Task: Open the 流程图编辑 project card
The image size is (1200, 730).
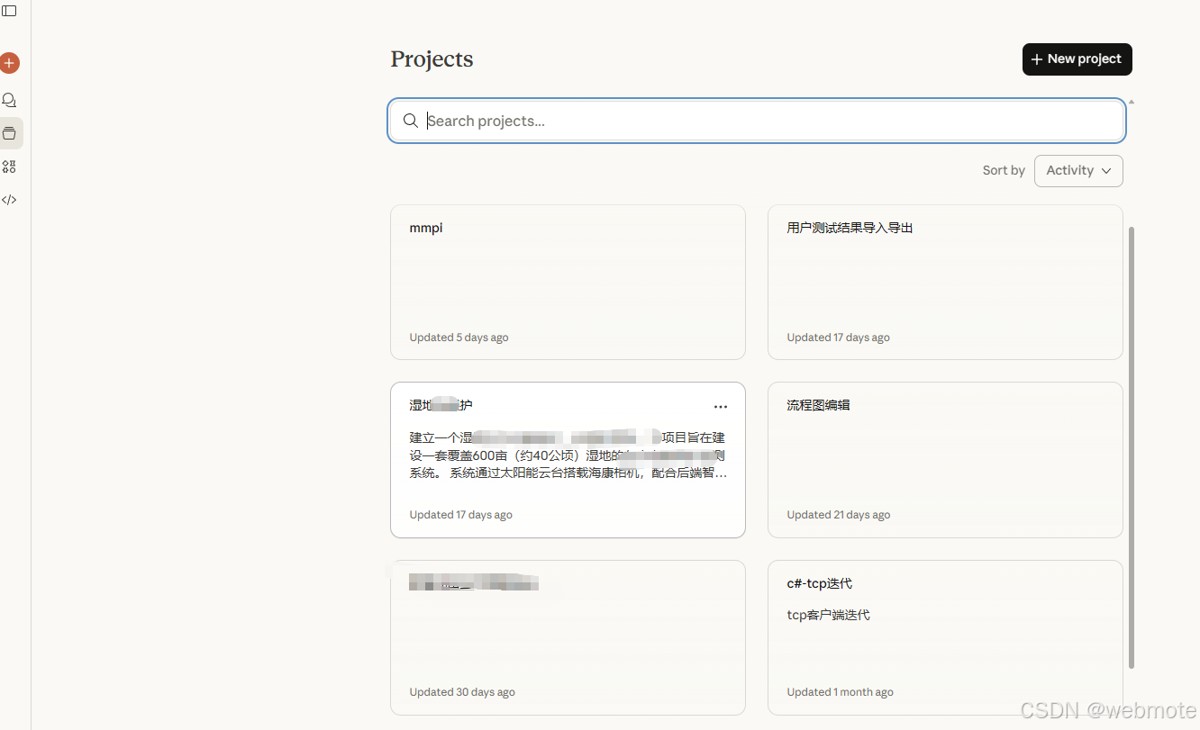Action: pos(945,459)
